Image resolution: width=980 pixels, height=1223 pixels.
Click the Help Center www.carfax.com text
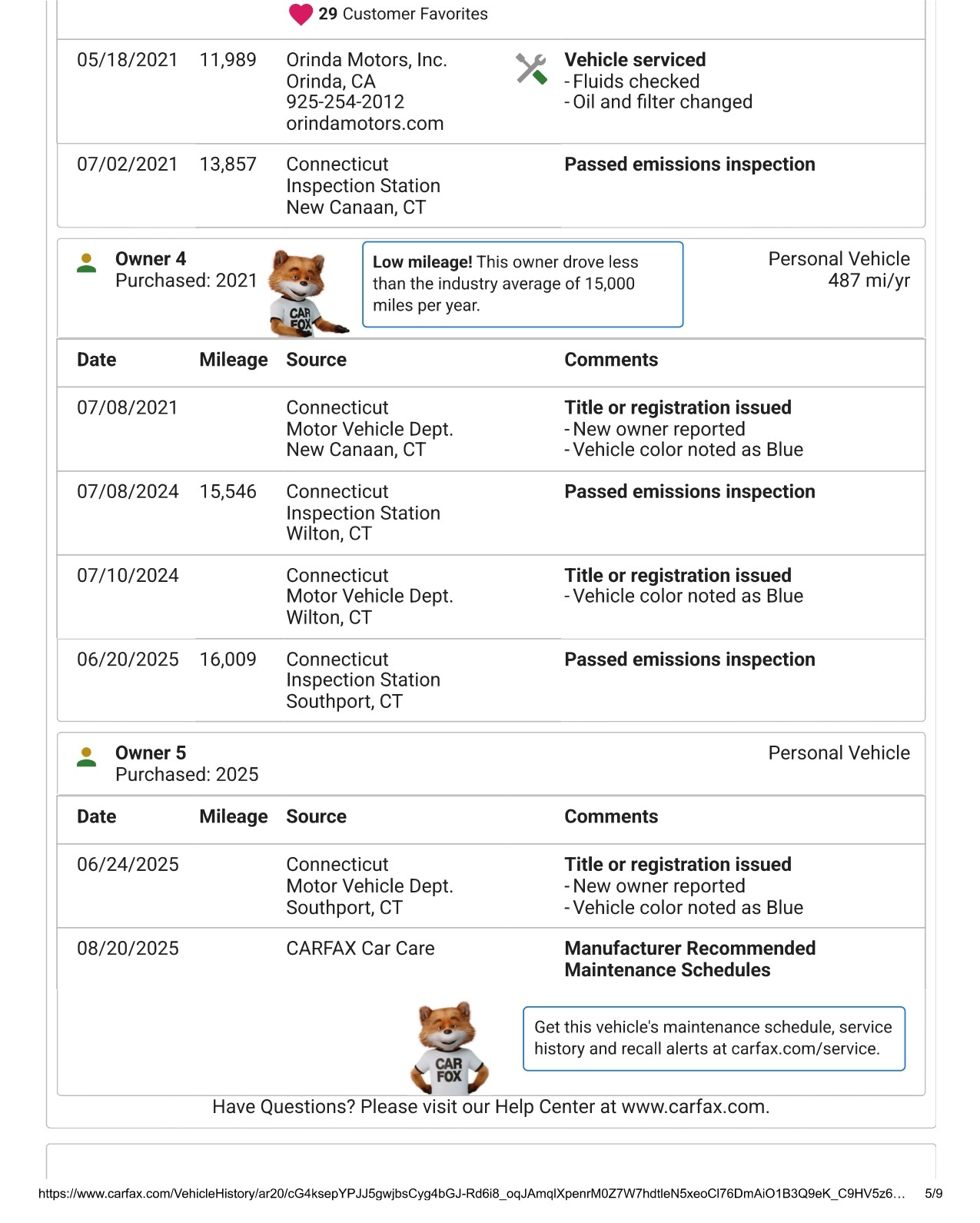(694, 1107)
